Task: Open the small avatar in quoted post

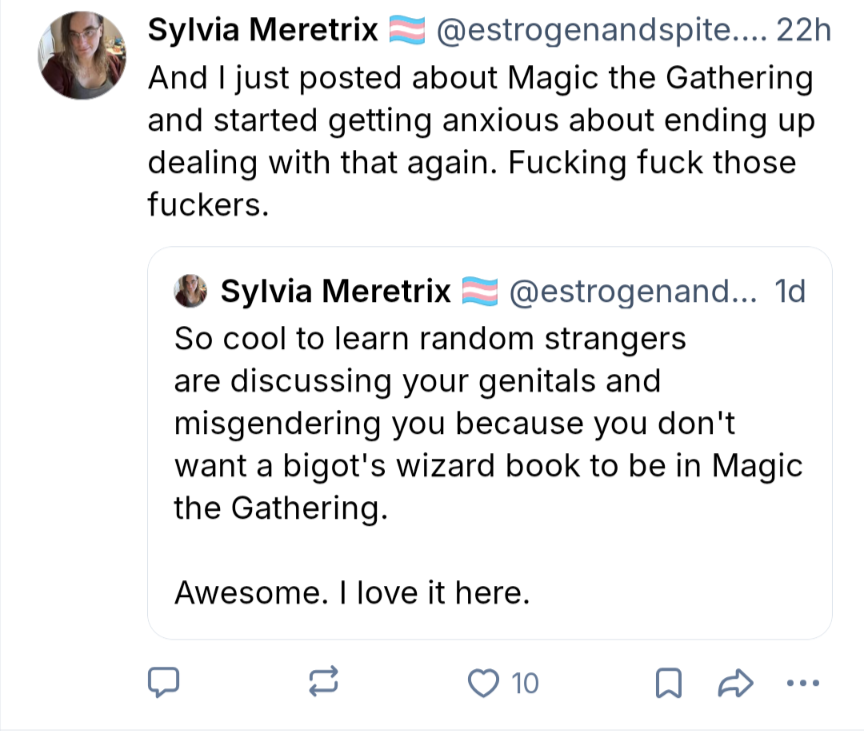Action: [x=191, y=291]
